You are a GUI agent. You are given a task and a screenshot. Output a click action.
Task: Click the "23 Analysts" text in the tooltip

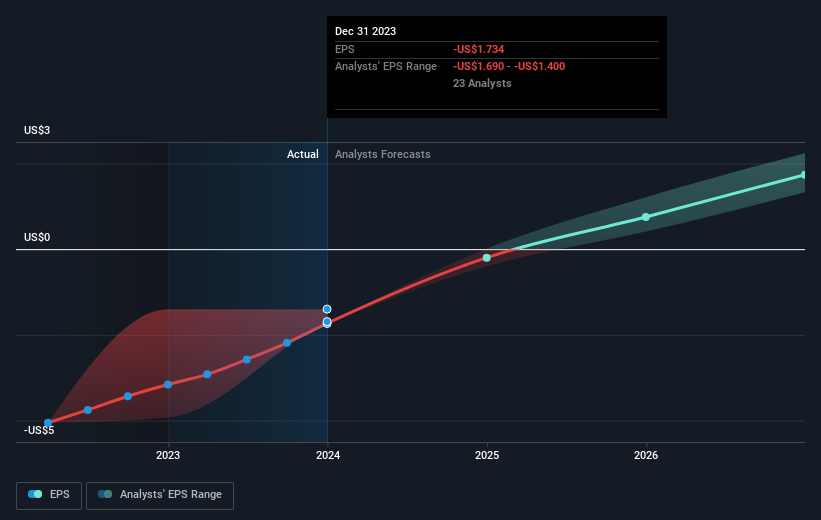coord(482,84)
